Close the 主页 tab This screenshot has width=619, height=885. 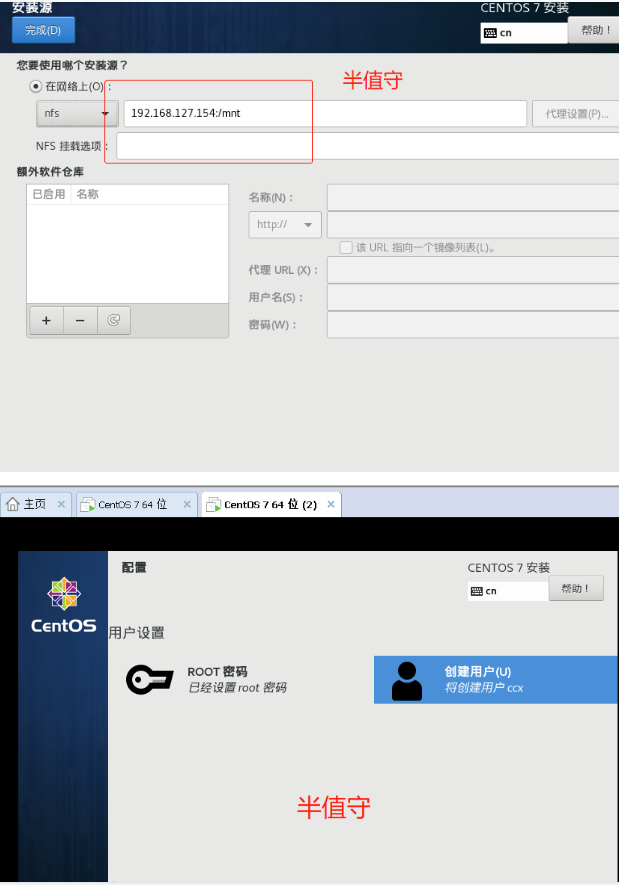coord(62,504)
